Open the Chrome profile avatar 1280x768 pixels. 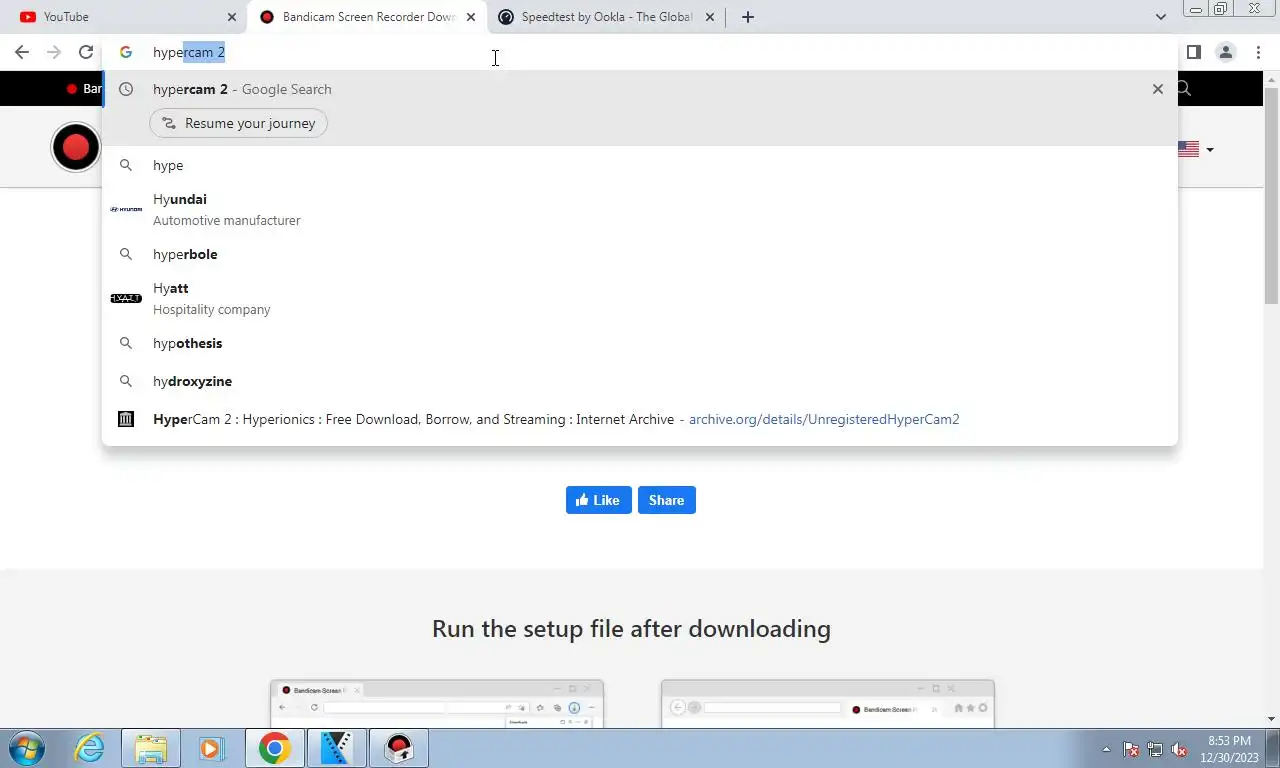pyautogui.click(x=1225, y=52)
